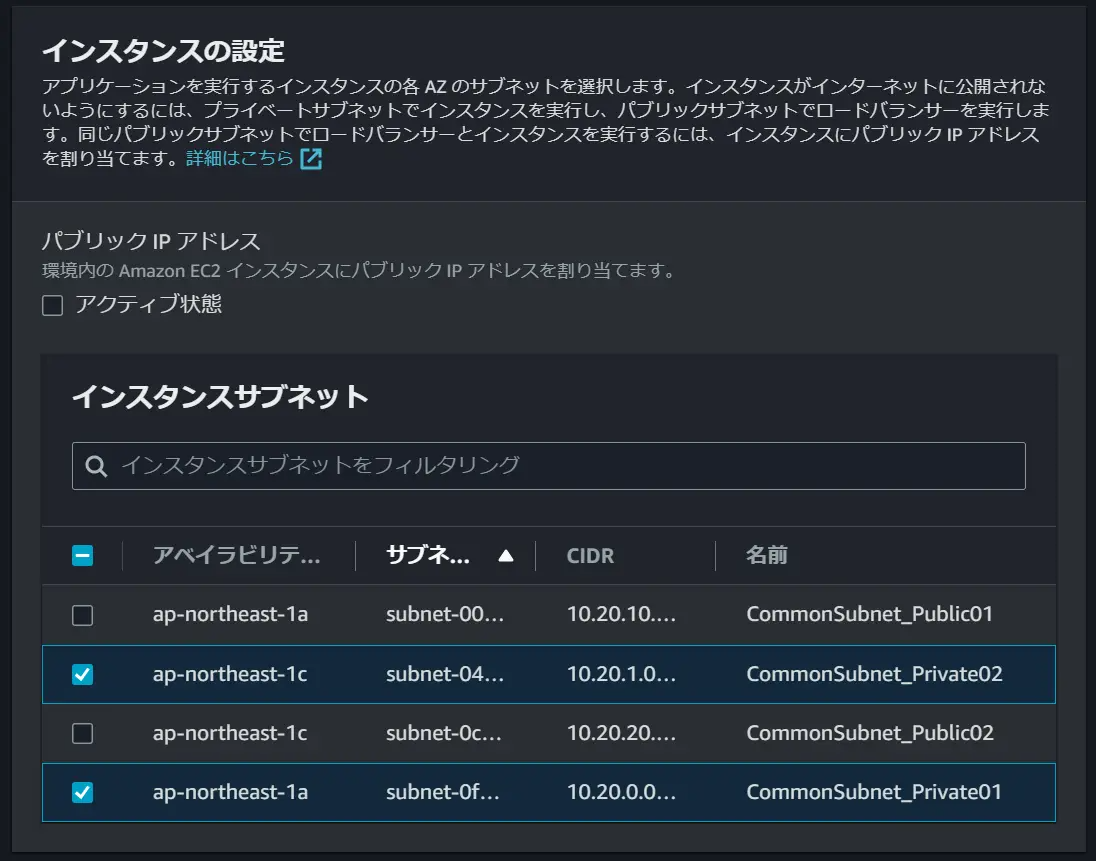The width and height of the screenshot is (1096, 861).
Task: Click the アクティブ状態 label text
Action: pyautogui.click(x=148, y=304)
